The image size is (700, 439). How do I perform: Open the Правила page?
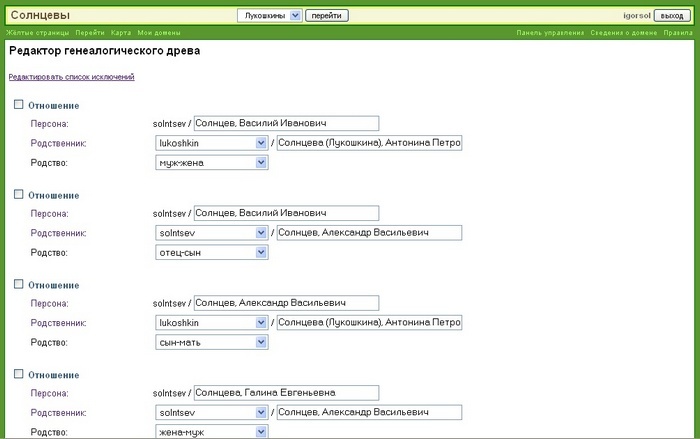coord(678,33)
